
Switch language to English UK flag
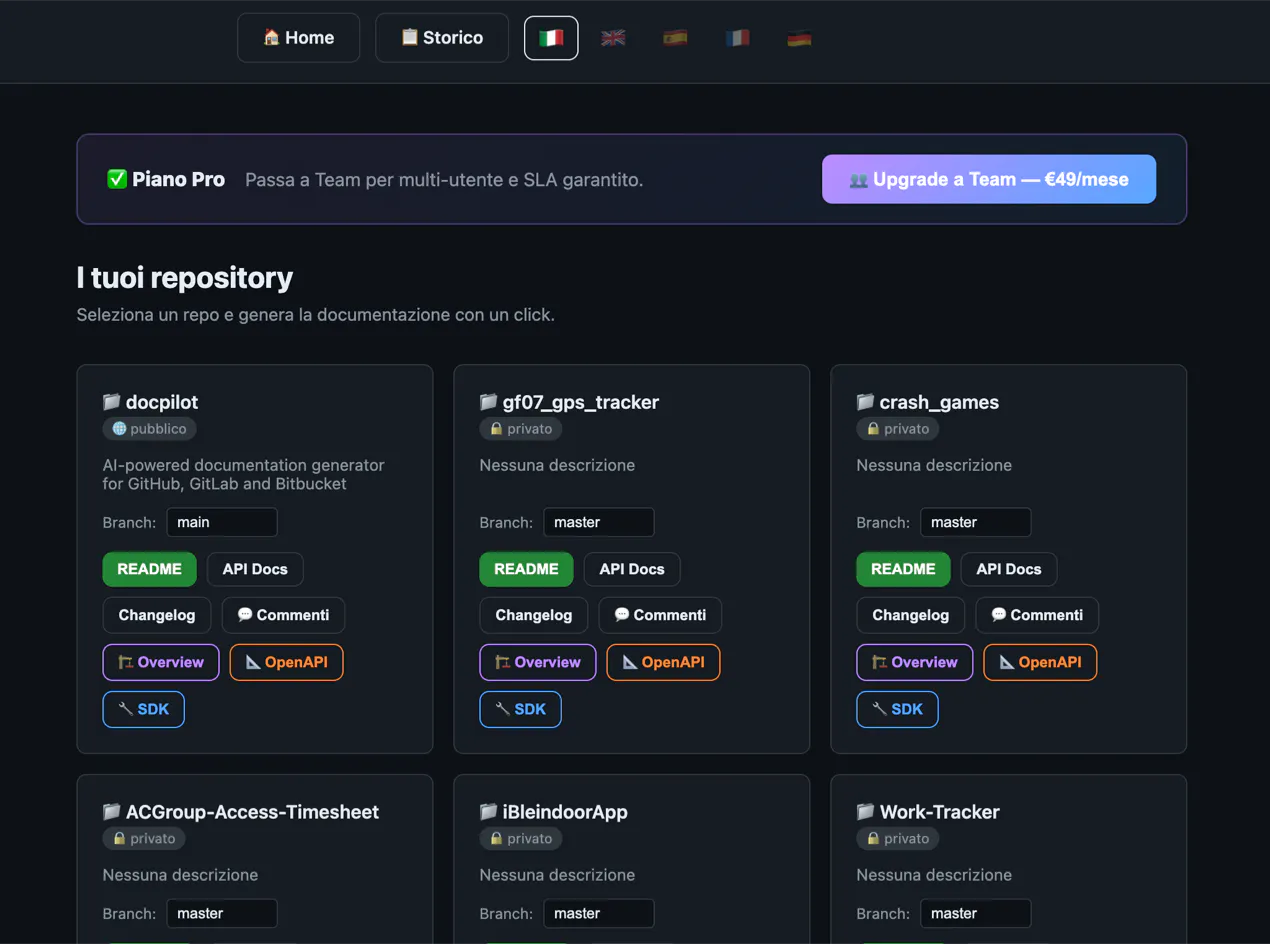pos(613,38)
